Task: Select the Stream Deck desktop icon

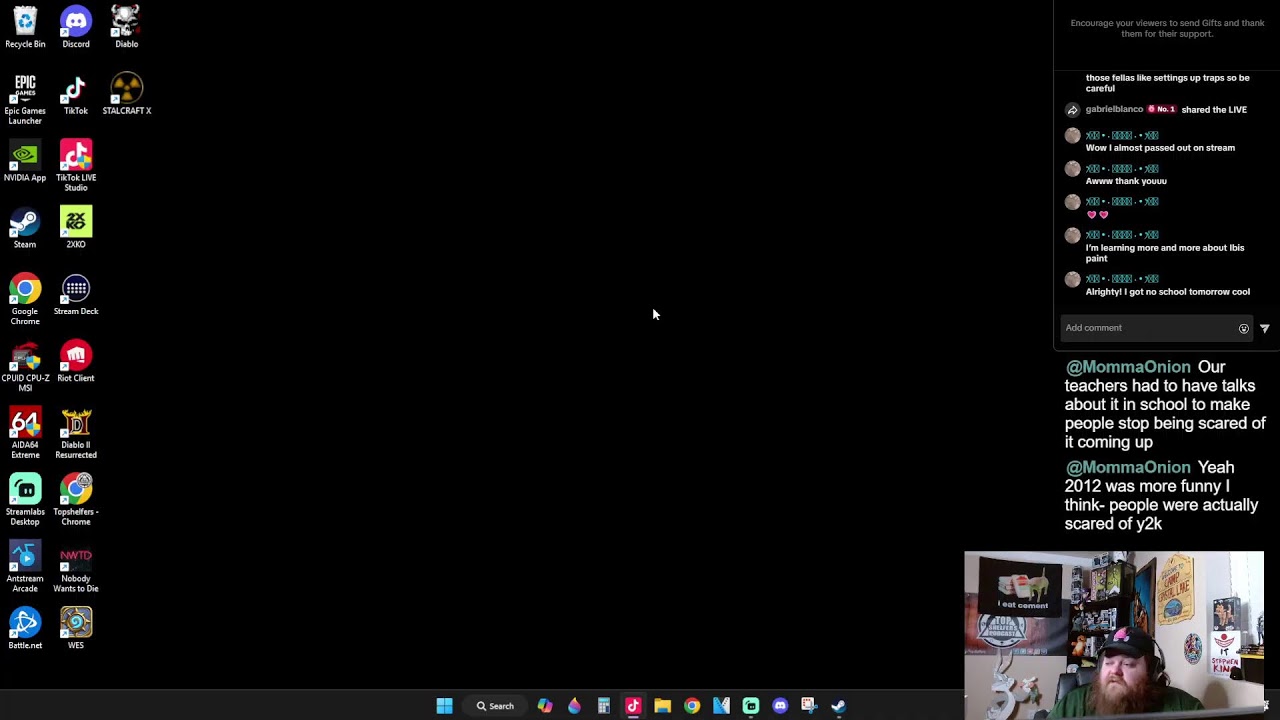Action: [76, 295]
